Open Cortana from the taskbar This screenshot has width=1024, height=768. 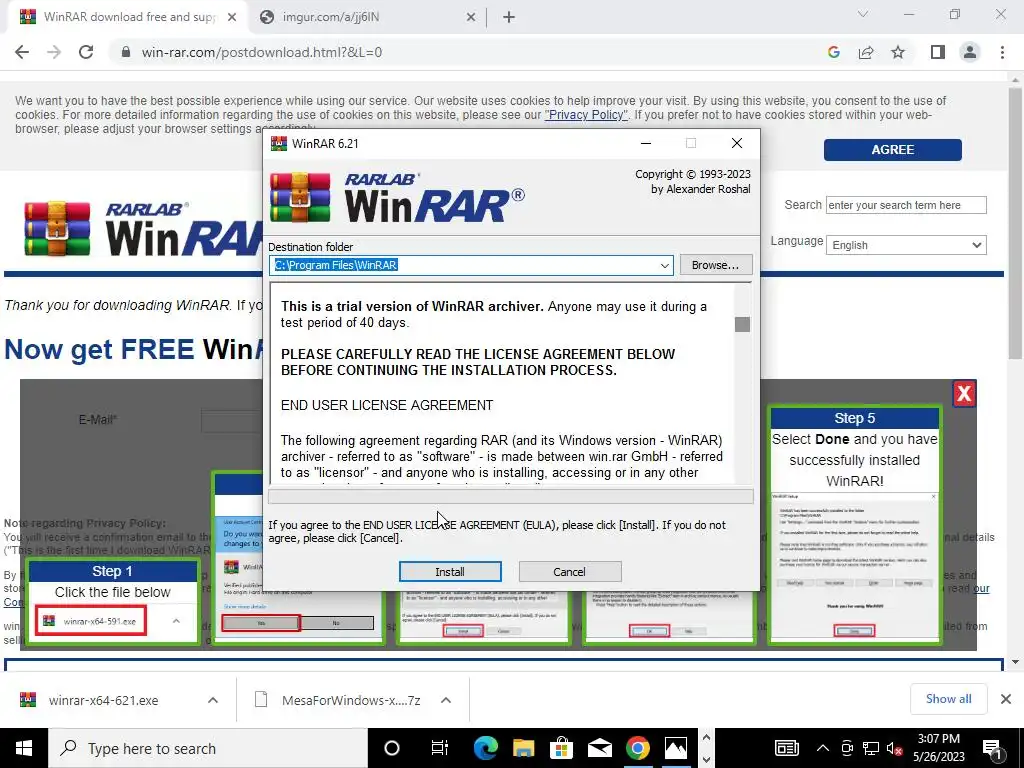[392, 748]
